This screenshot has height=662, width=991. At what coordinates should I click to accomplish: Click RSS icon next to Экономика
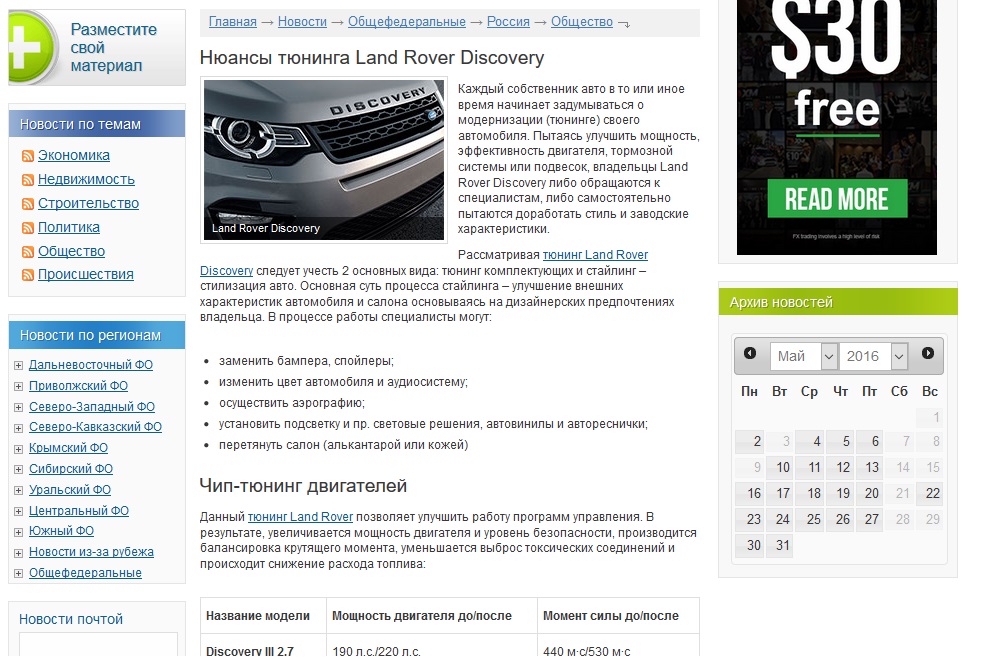coord(28,156)
